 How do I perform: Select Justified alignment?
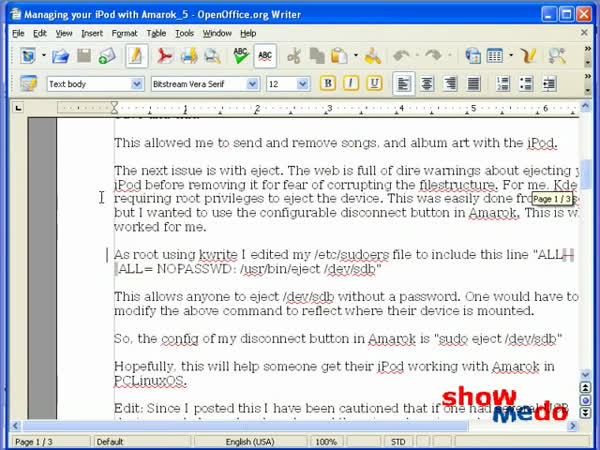click(473, 83)
